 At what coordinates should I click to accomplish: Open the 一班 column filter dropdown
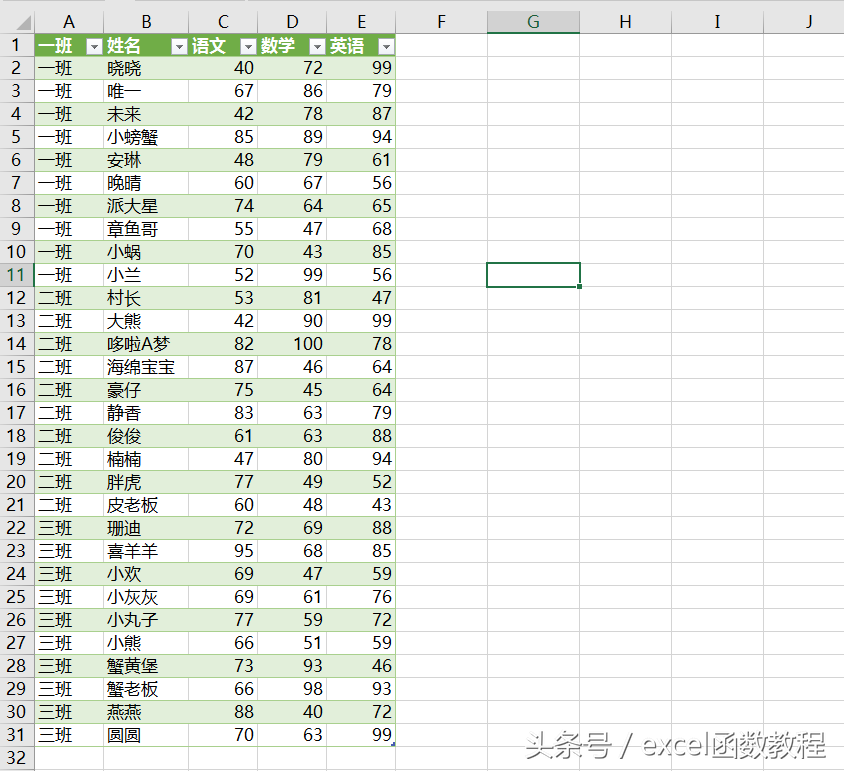[94, 47]
